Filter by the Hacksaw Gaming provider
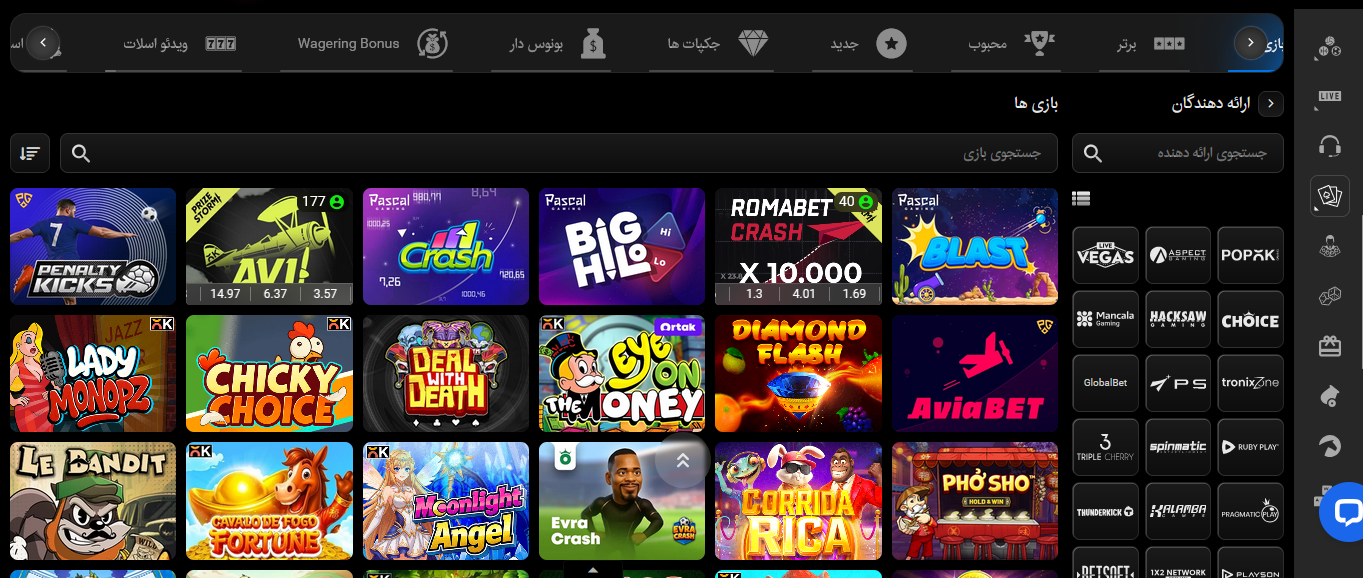The height and width of the screenshot is (578, 1363). pos(1178,320)
